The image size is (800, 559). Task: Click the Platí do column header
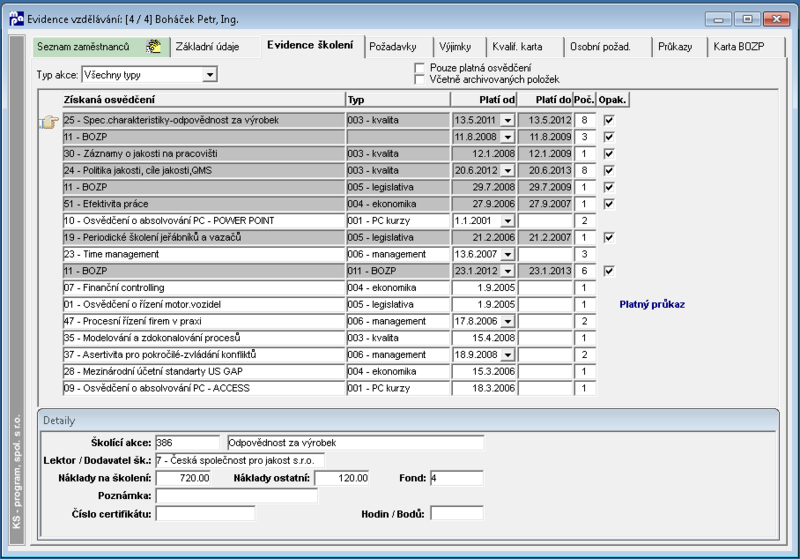click(x=545, y=100)
